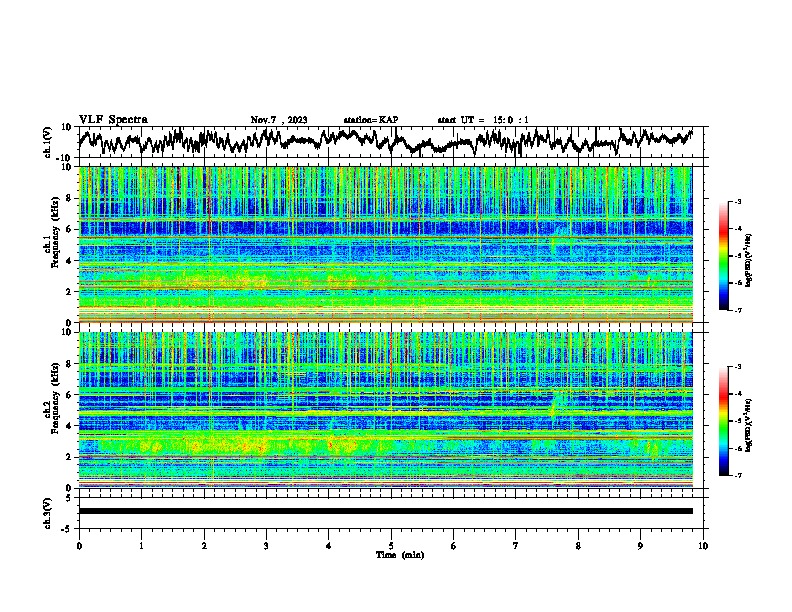Click the "-7" tick of ch.2 colorbar
The image size is (792, 612).
click(x=738, y=475)
